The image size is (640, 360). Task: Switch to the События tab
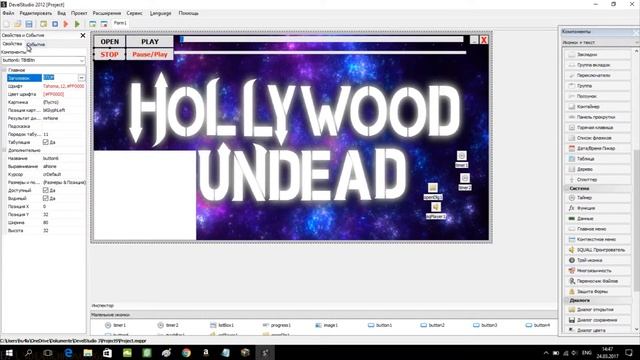36,44
